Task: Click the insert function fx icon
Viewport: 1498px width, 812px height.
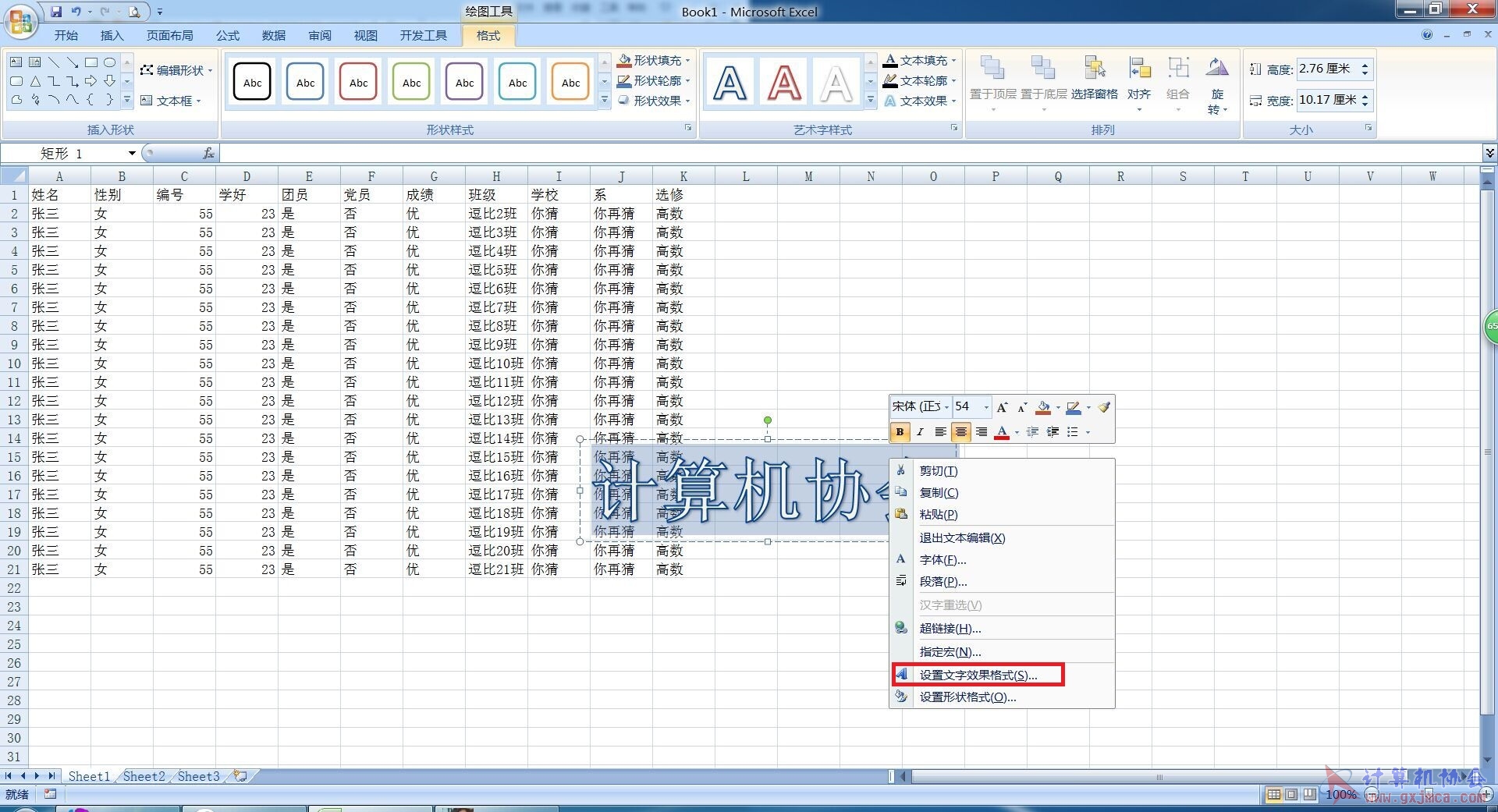Action: (208, 154)
